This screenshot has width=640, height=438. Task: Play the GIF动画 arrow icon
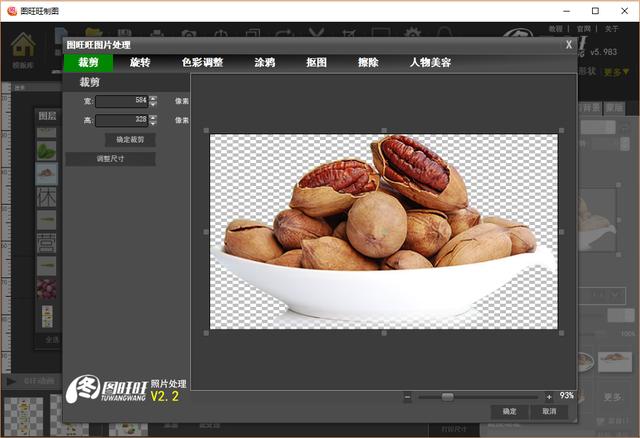pos(11,381)
